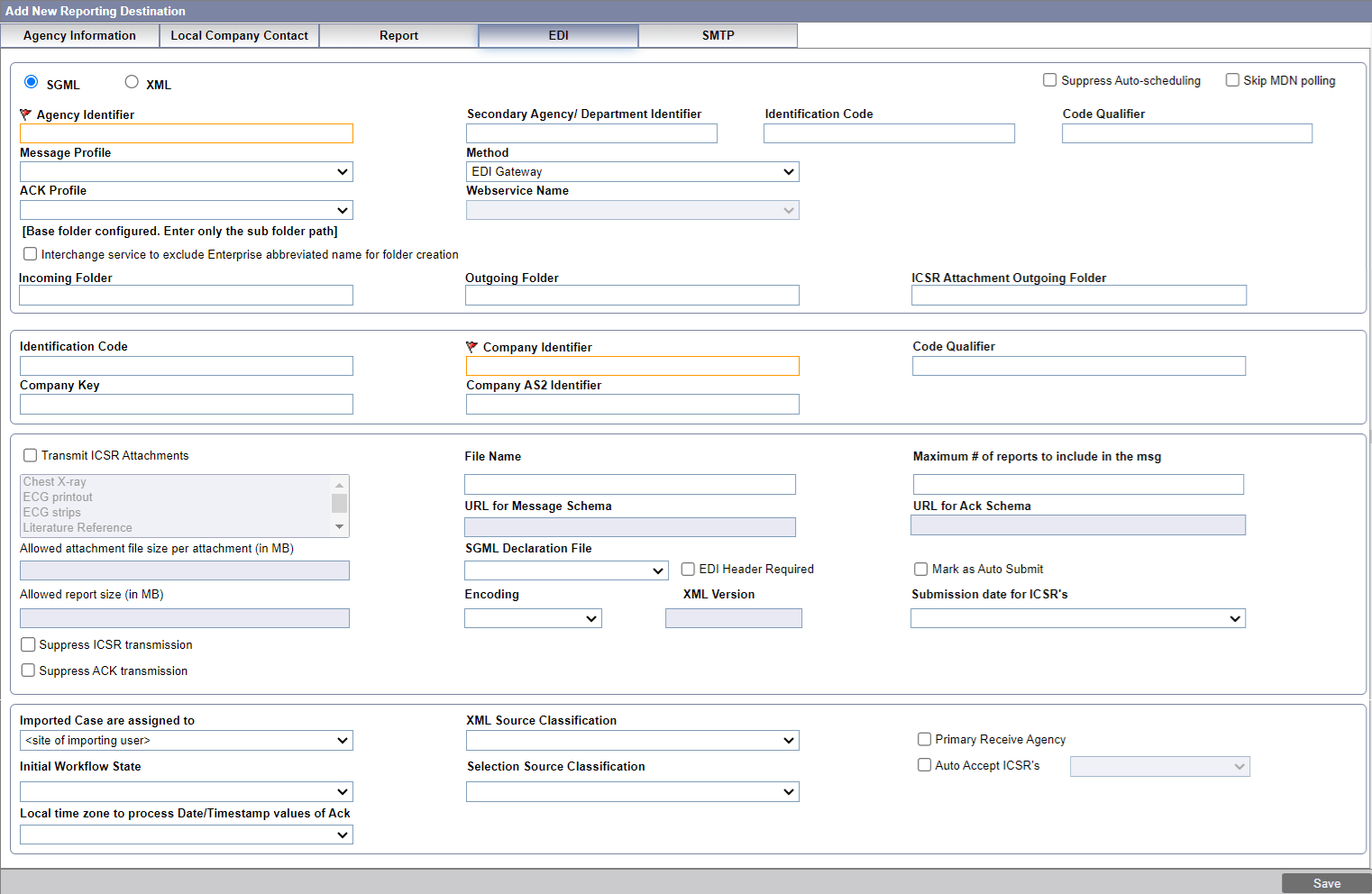1372x894 pixels.
Task: Enable Suppress ICSR transmission
Action: 28,644
